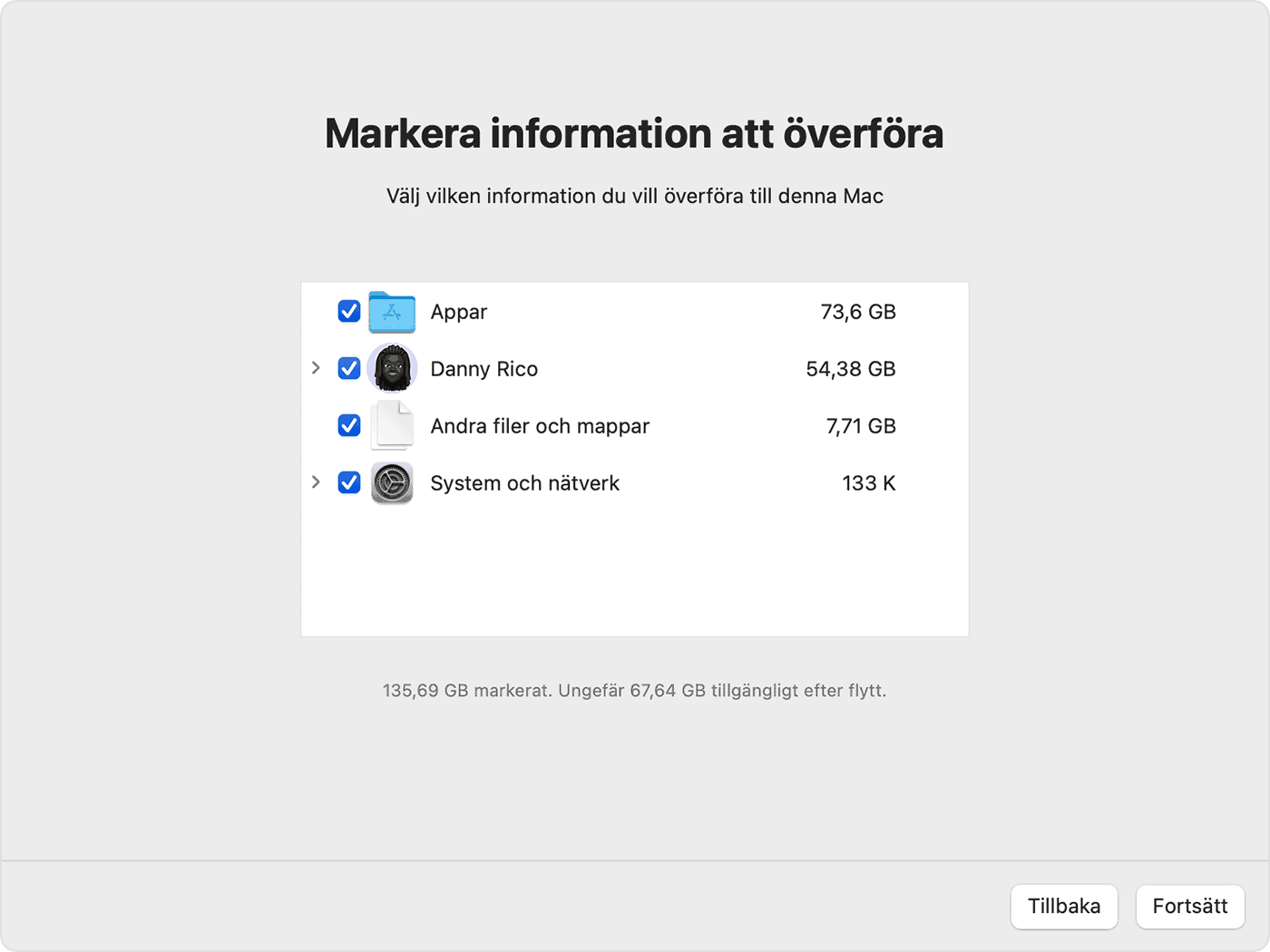Click the 135,69 GB markerat status text
1270x952 pixels.
635,691
